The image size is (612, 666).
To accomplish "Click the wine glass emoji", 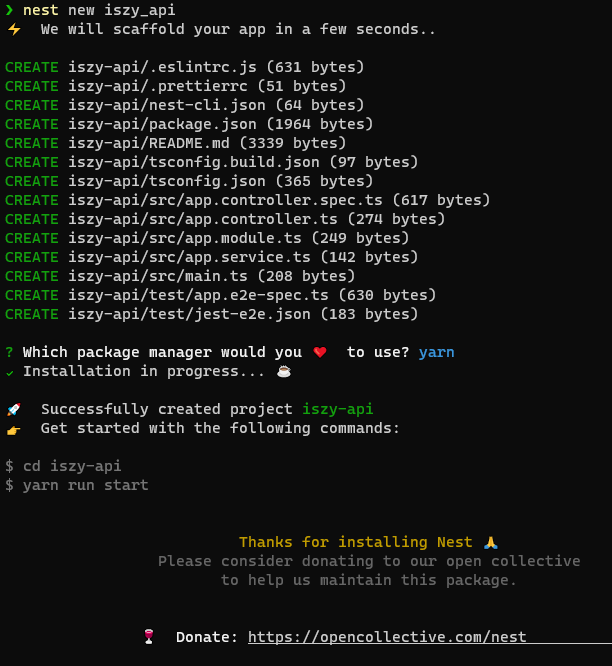I will tap(150, 637).
